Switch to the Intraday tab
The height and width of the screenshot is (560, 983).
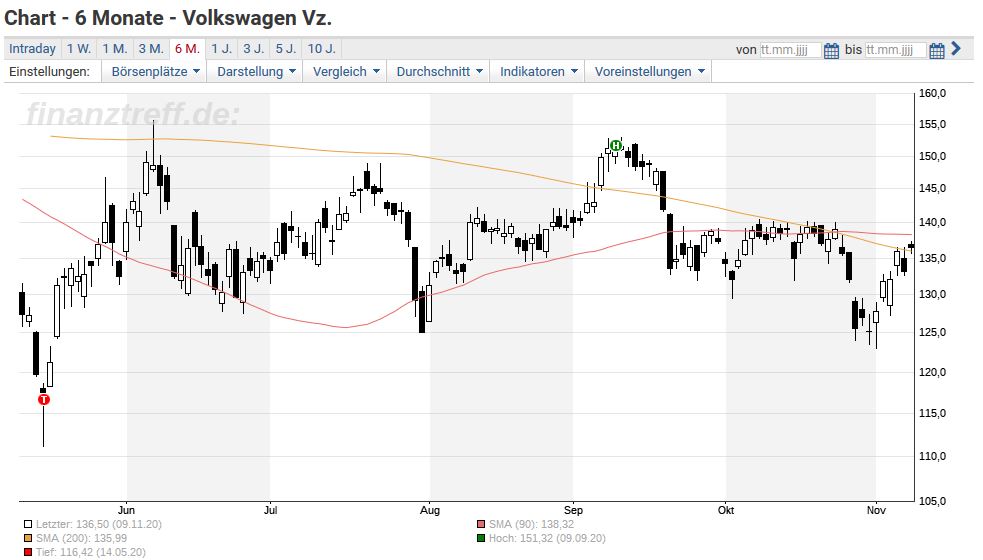(32, 49)
